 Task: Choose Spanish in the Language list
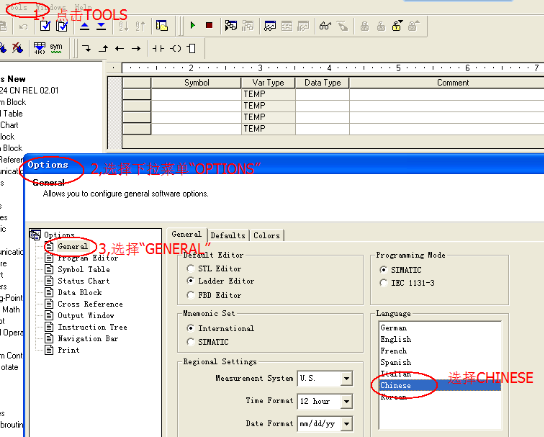(x=440, y=362)
